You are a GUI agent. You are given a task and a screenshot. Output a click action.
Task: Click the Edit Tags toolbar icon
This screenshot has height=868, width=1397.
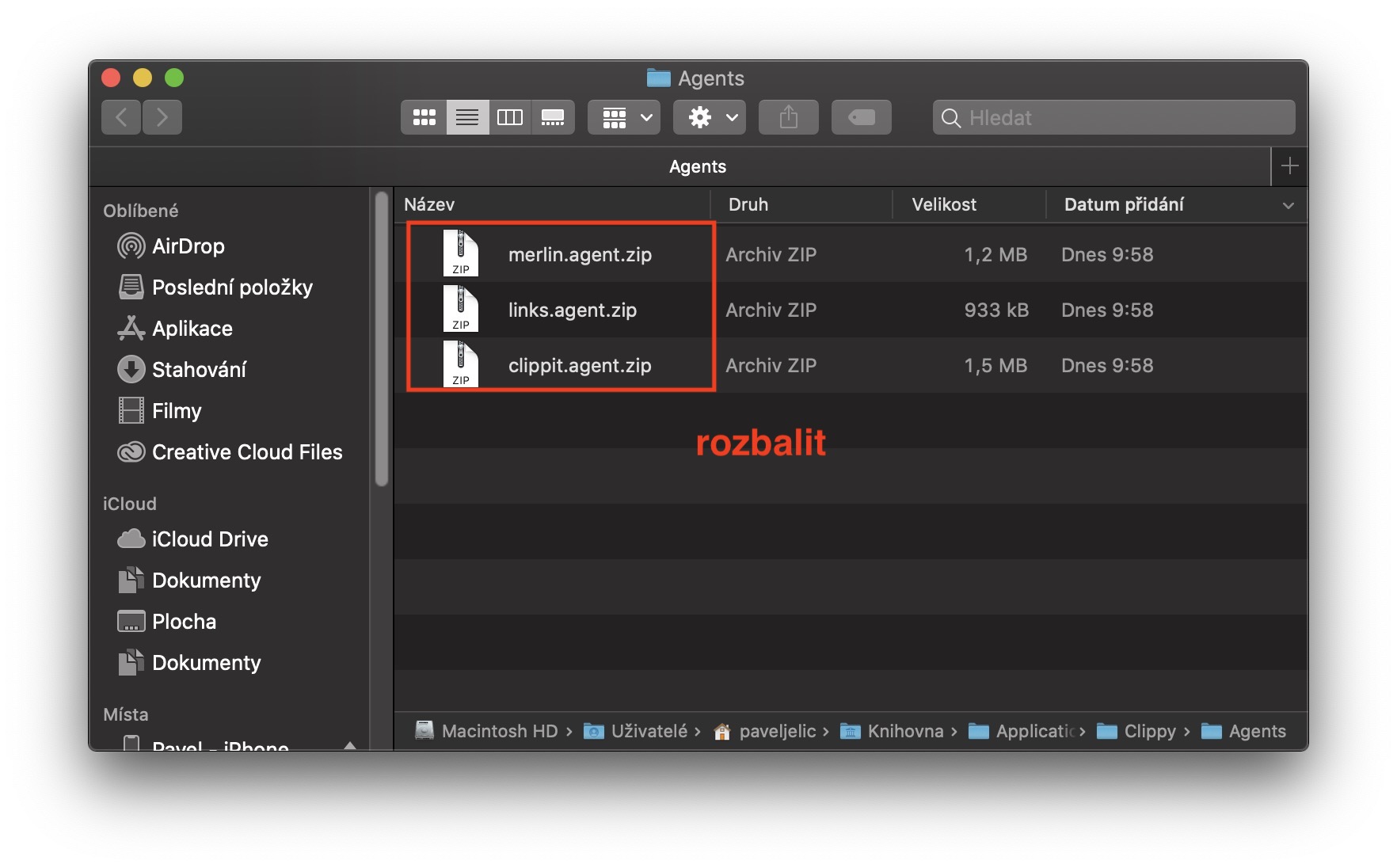861,118
